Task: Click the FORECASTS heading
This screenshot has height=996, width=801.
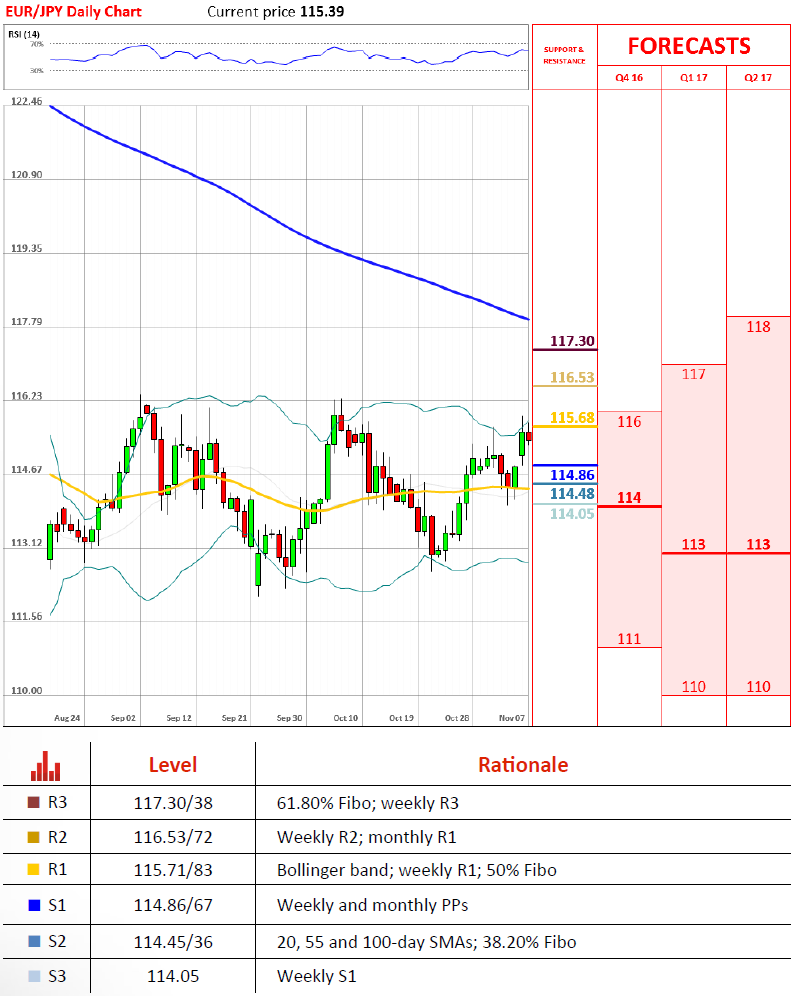Action: (689, 46)
